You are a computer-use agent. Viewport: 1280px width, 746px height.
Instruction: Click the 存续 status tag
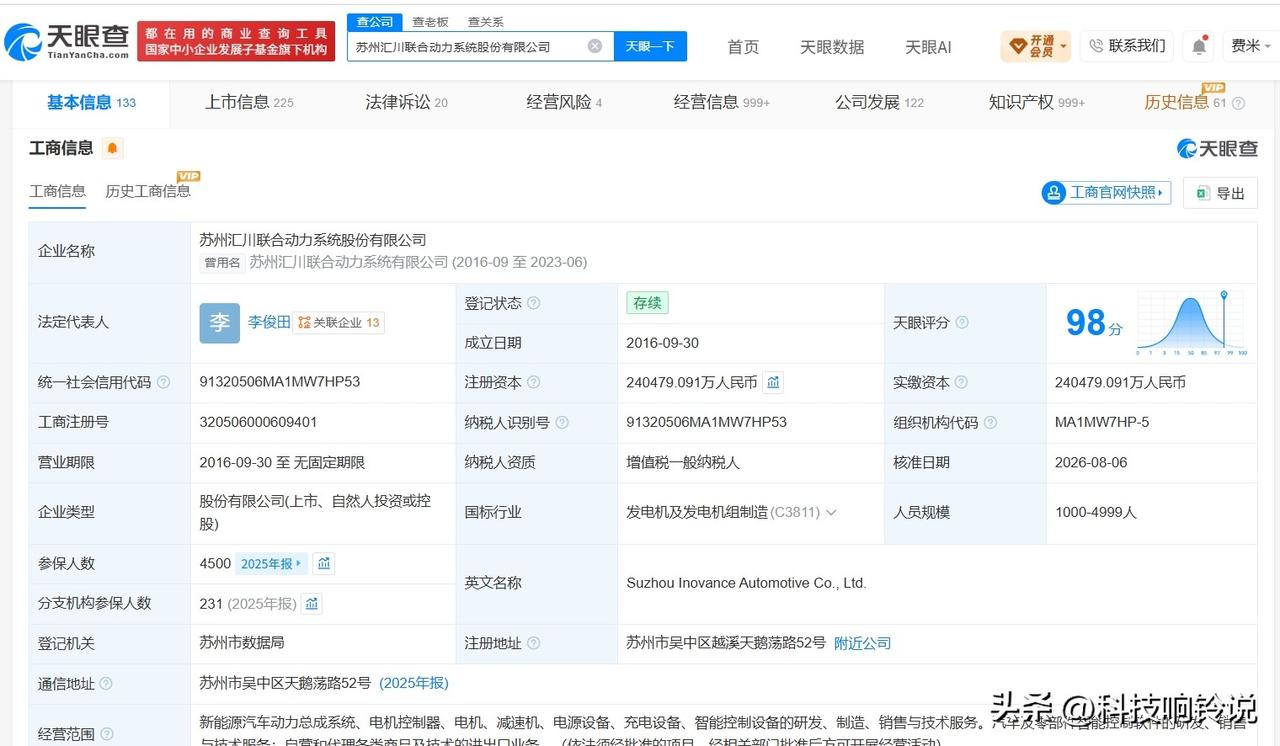(647, 303)
